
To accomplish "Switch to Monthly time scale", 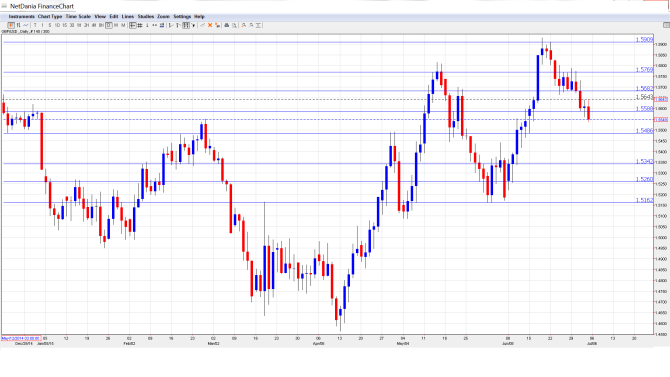I will click(x=123, y=25).
